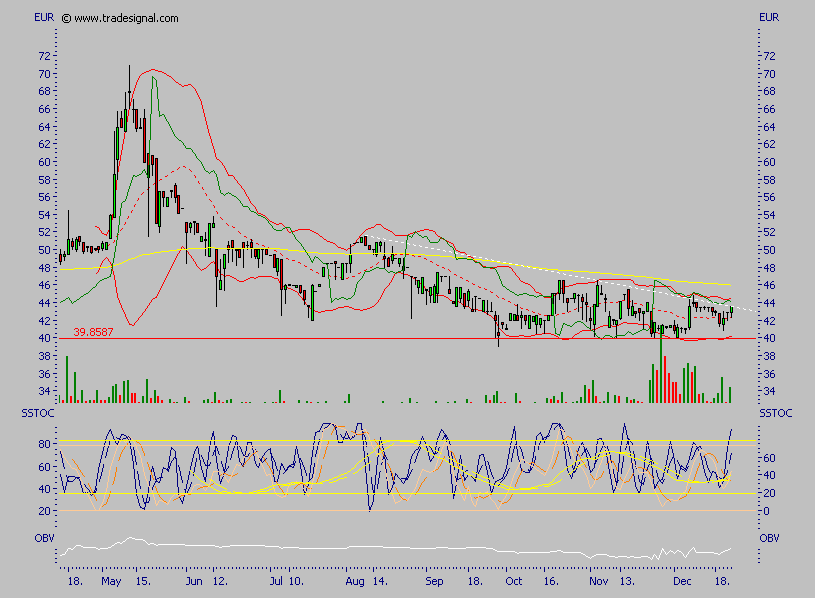Viewport: 815px width, 598px height.
Task: Select the Jun date label on time axis
Action: 194,581
